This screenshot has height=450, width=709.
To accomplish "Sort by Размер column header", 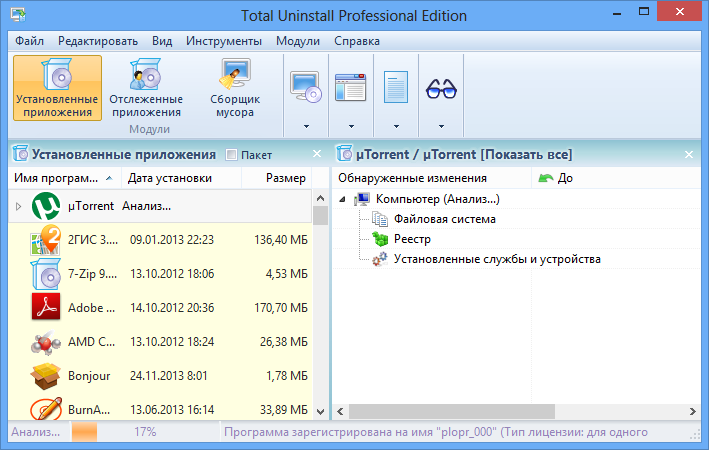I will coord(285,178).
